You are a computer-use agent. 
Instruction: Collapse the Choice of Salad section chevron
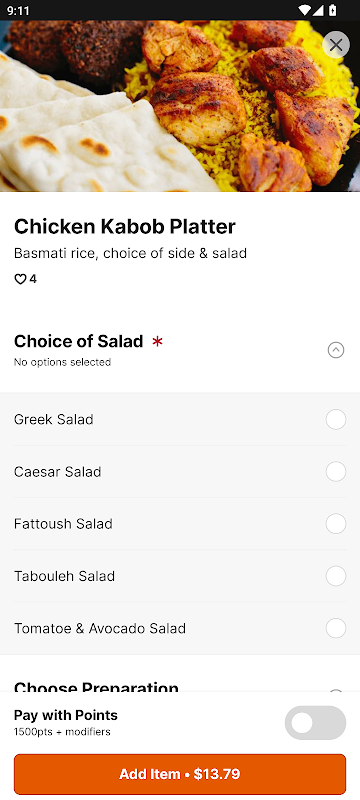pos(336,350)
